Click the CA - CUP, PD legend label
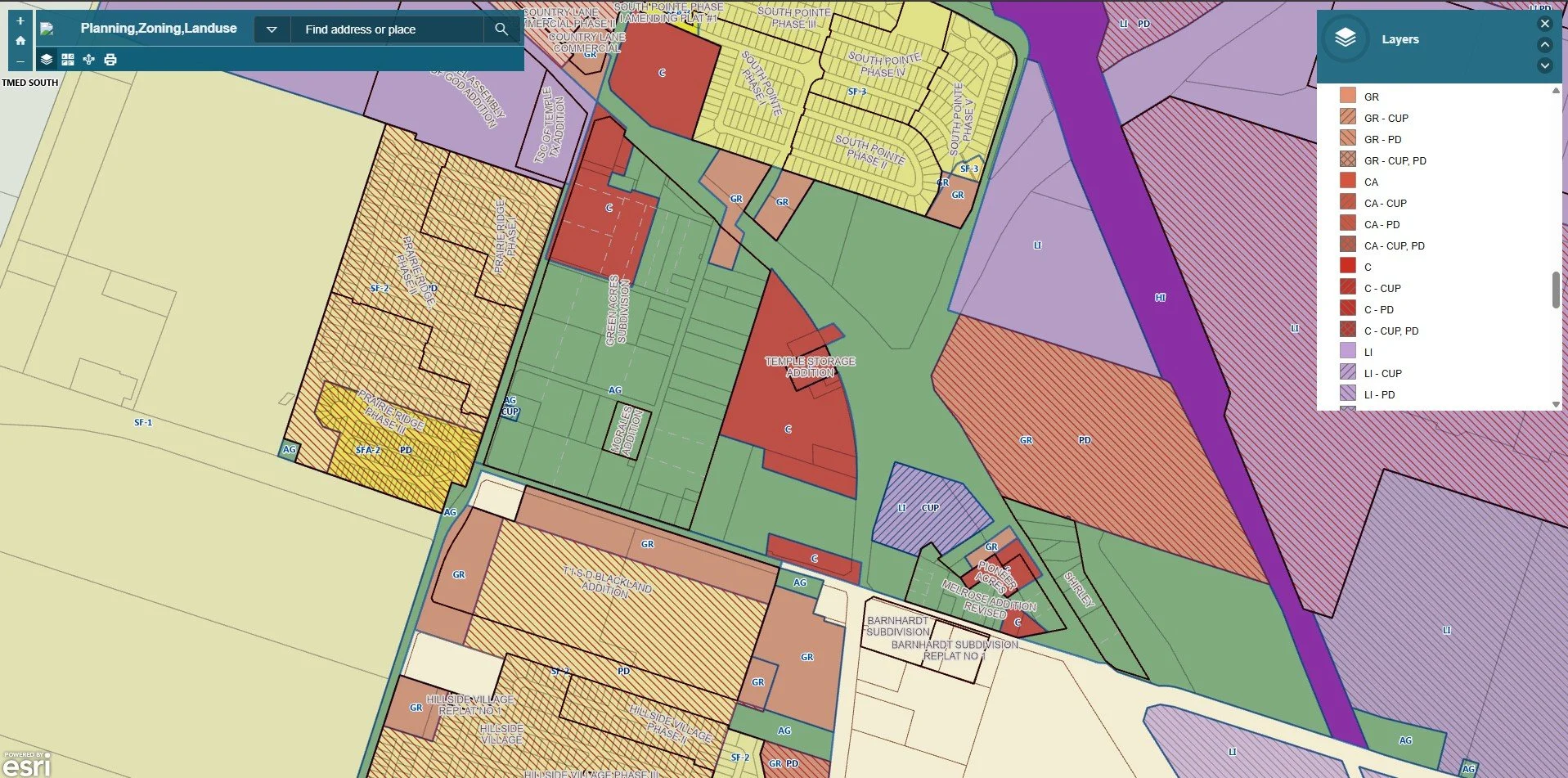This screenshot has width=1568, height=778. click(x=1394, y=245)
